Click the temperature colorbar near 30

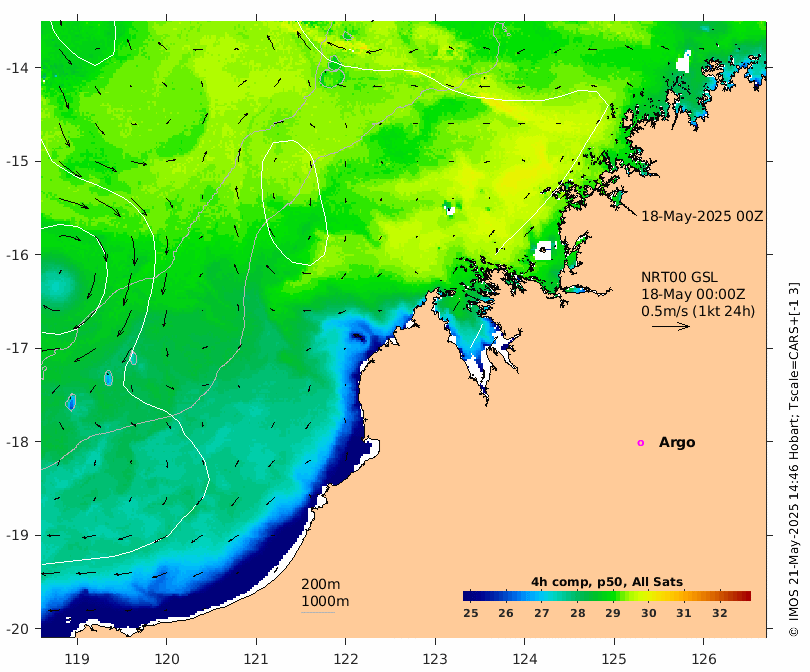coord(648,596)
